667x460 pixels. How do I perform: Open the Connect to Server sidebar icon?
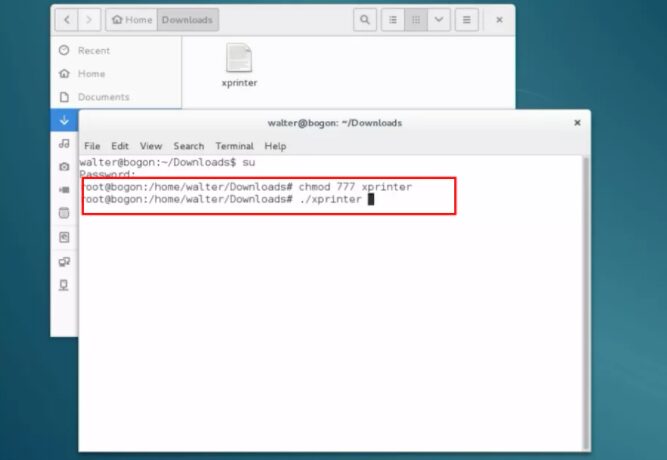pos(64,285)
